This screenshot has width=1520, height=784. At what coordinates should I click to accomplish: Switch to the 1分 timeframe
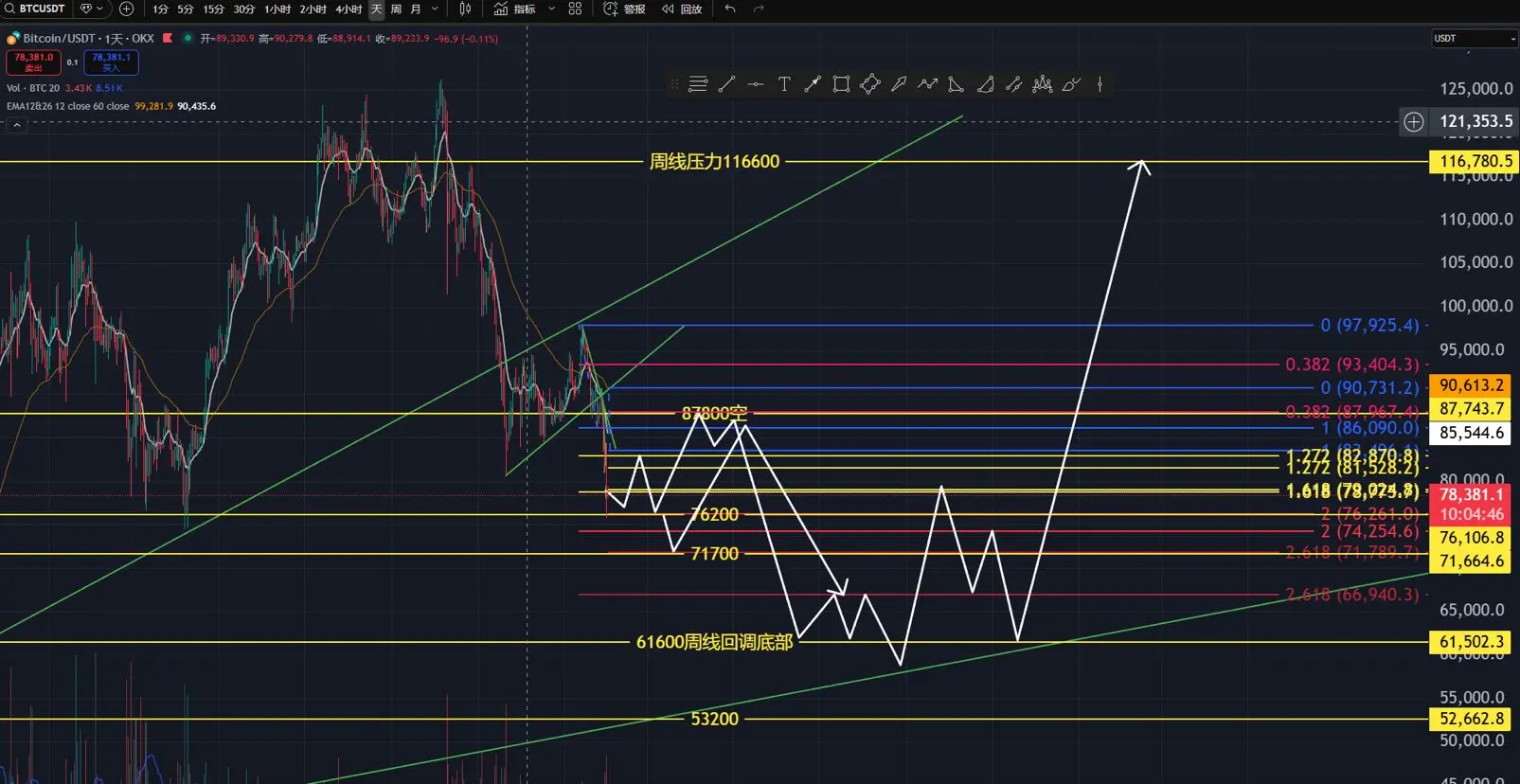[x=160, y=9]
